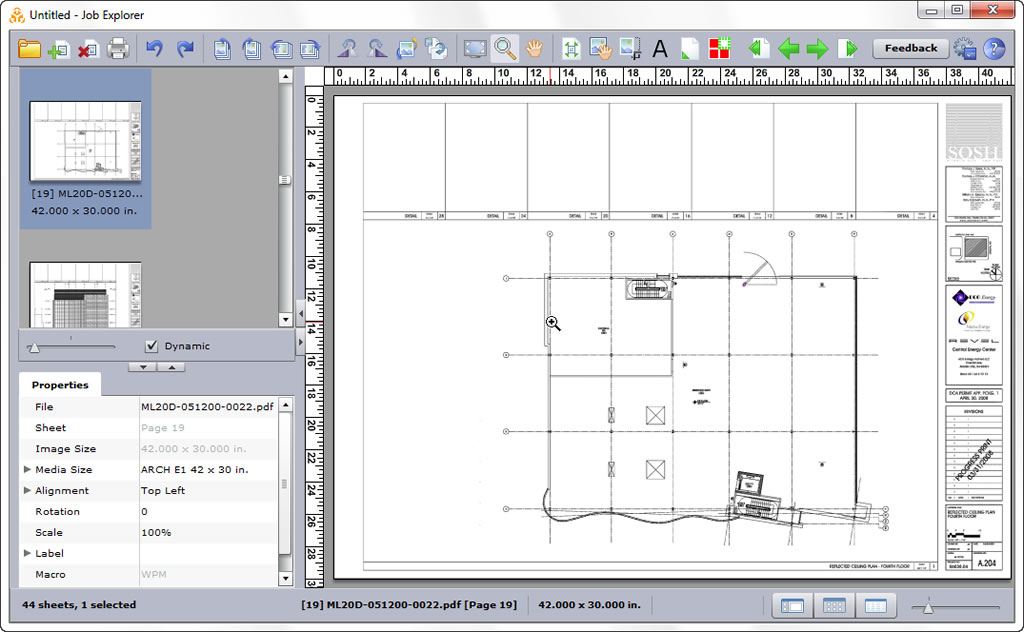Click thumbnail caption '42.000 x 30.000 in.'
Image resolution: width=1024 pixels, height=632 pixels.
coord(84,211)
